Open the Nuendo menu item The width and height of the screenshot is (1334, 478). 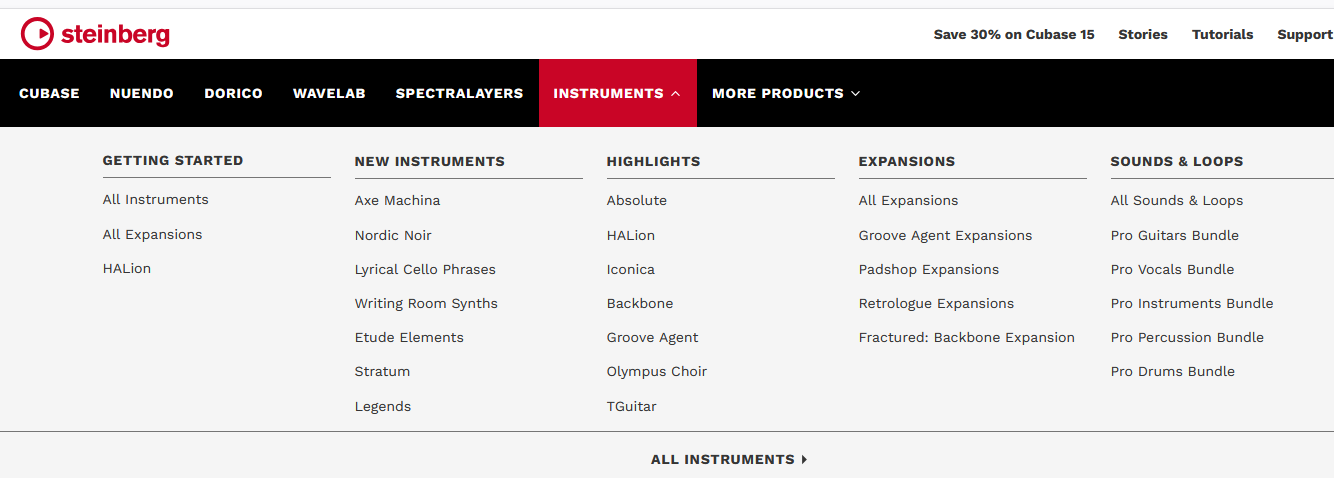[x=141, y=93]
